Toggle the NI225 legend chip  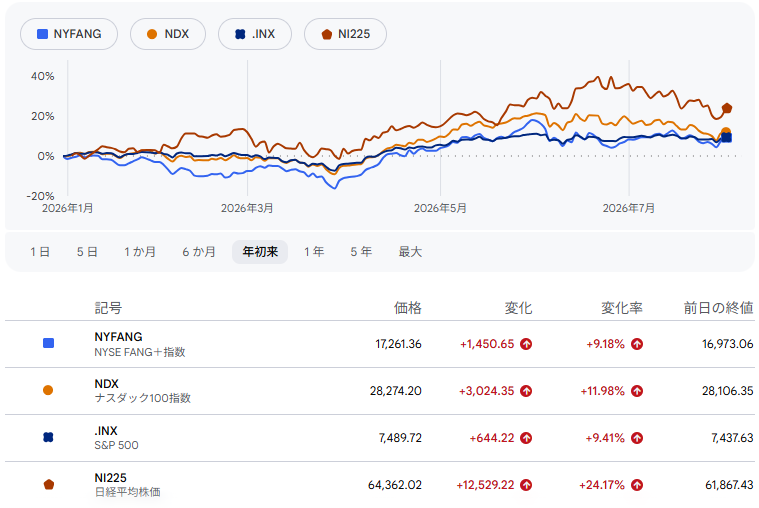345,34
